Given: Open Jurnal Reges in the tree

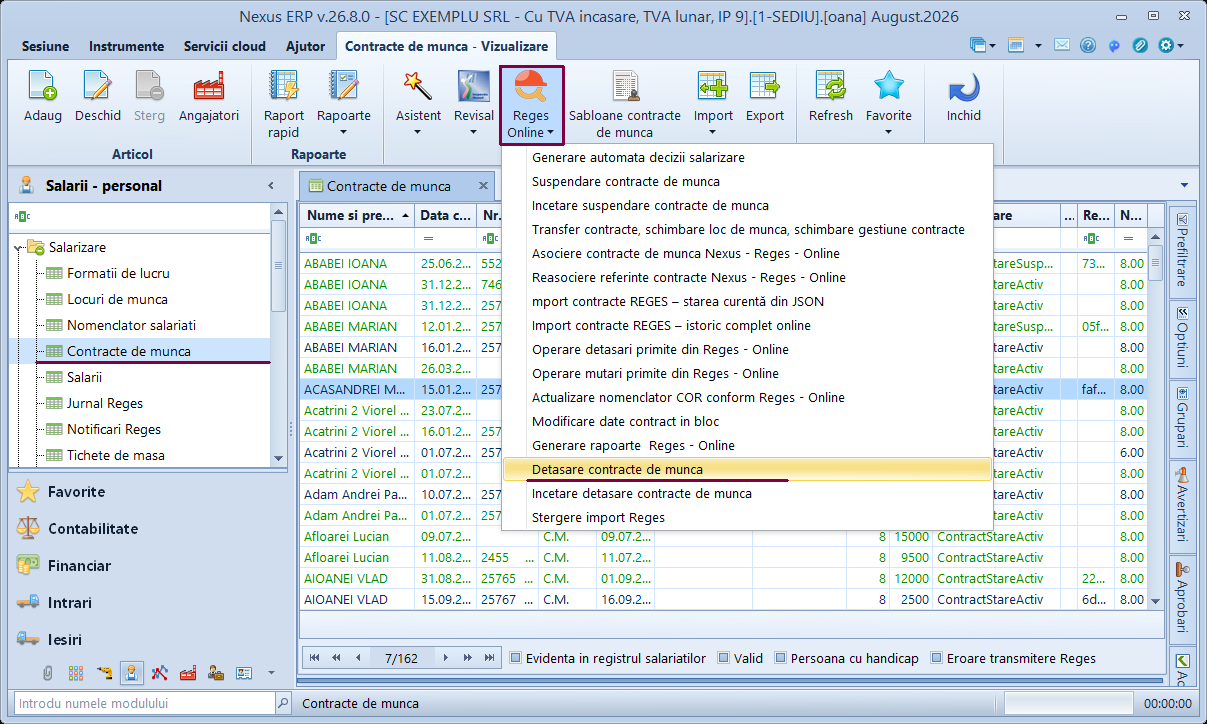Looking at the screenshot, I should (x=105, y=404).
